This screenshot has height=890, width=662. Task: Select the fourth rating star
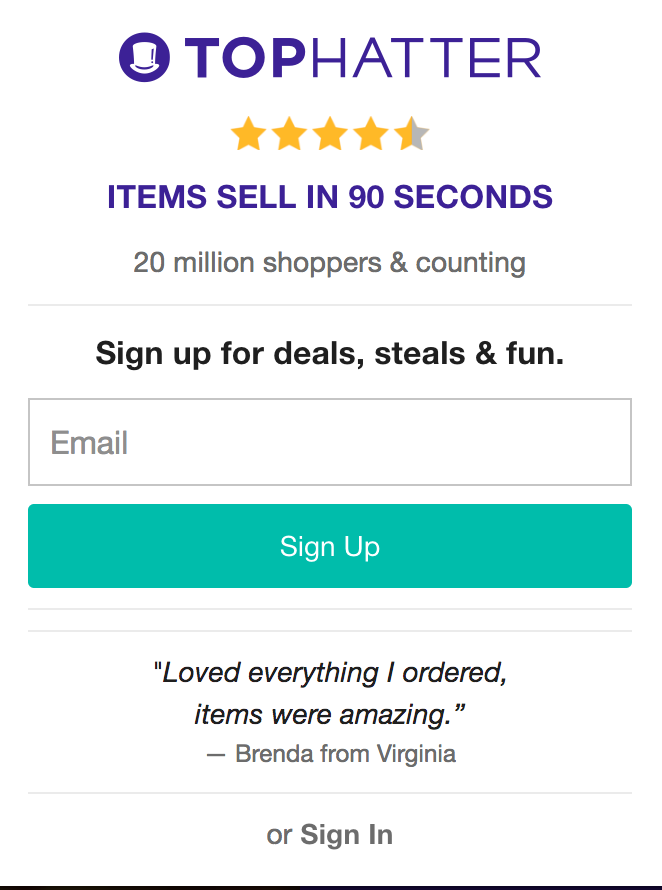click(x=371, y=135)
